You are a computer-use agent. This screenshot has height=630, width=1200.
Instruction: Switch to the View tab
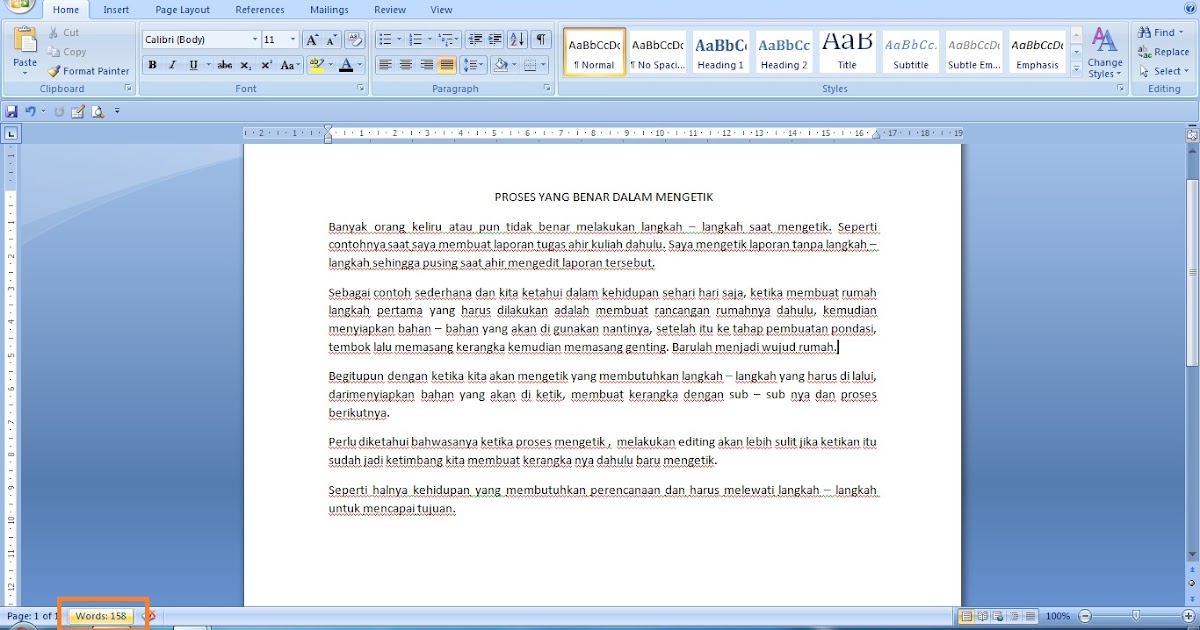click(x=441, y=10)
